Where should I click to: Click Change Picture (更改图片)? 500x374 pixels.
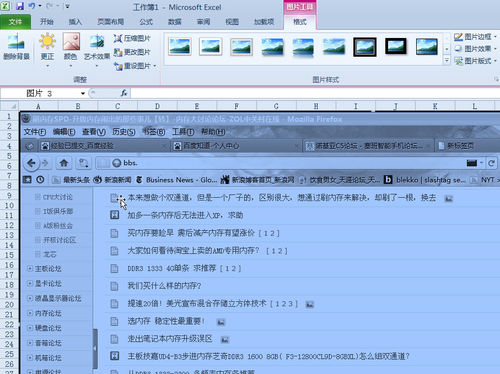[132, 52]
